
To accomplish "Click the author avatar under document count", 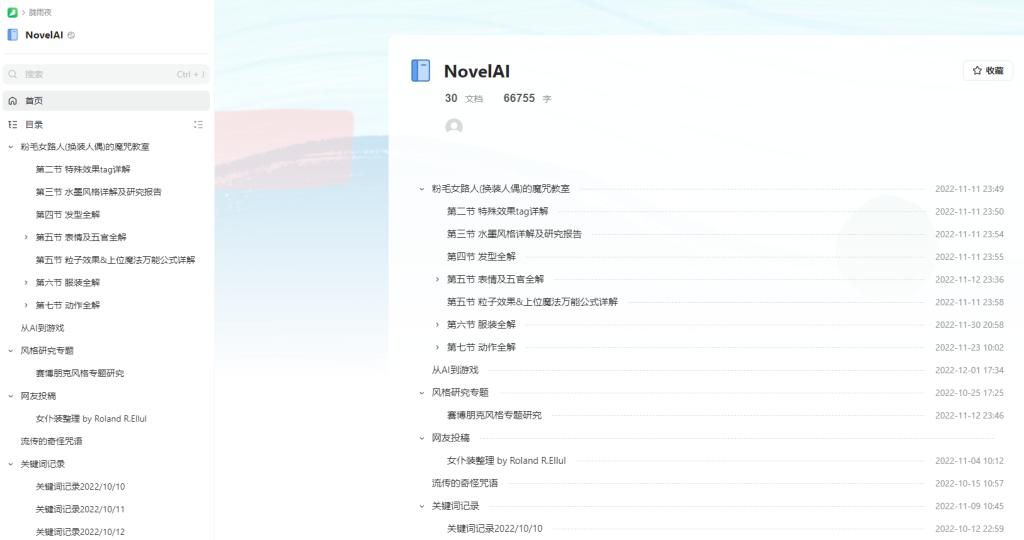I will 454,127.
